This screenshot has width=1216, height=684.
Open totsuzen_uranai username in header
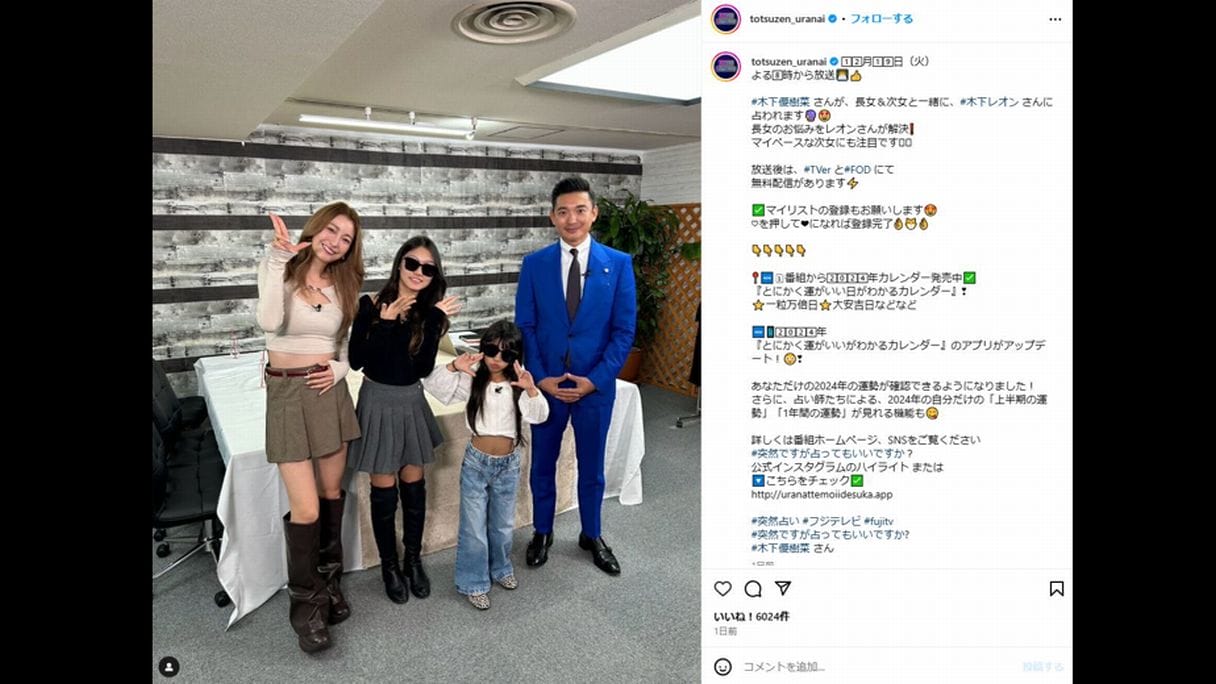tap(787, 19)
